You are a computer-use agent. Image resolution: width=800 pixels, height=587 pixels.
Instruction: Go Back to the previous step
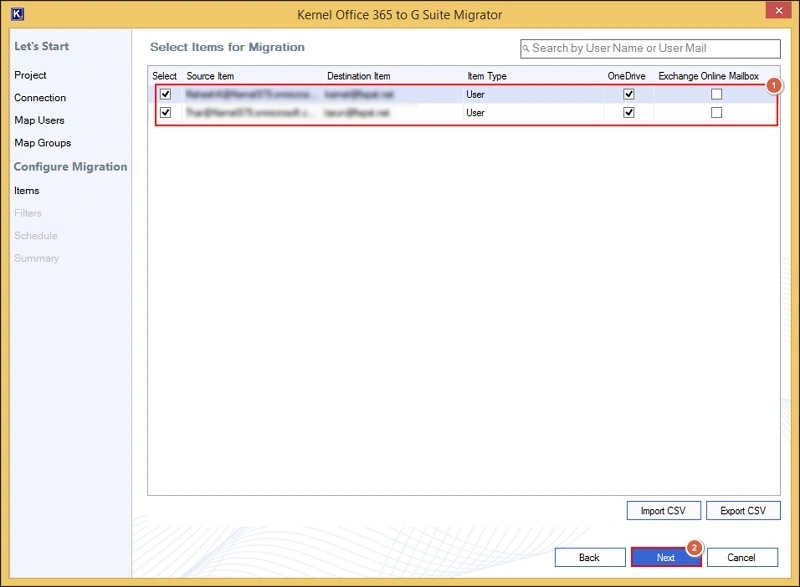tap(589, 557)
